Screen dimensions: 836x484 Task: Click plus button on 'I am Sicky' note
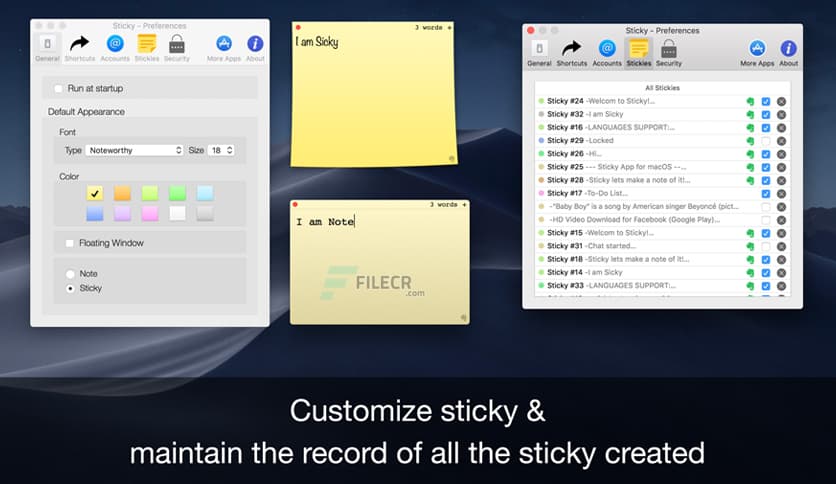point(449,27)
